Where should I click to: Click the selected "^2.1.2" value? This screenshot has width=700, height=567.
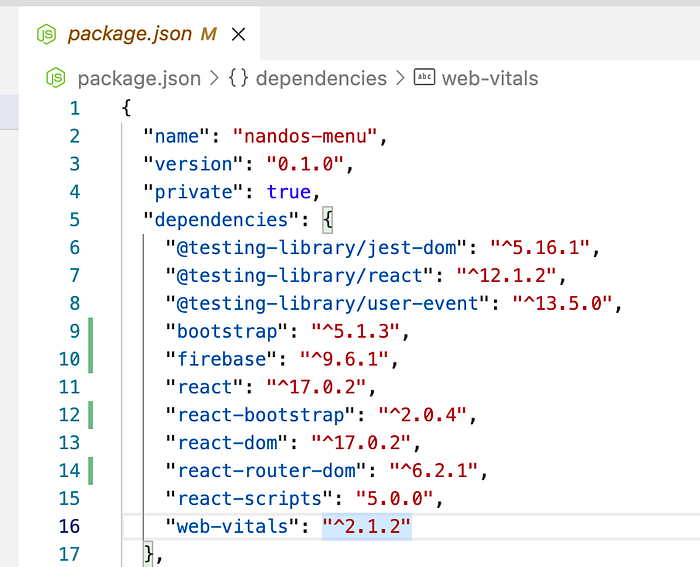(367, 527)
